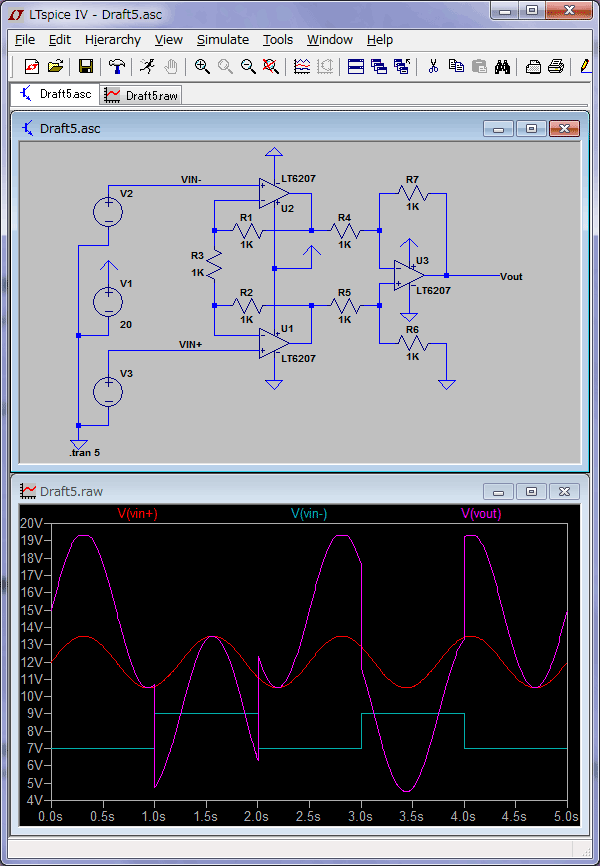Open the Simulate menu

click(x=223, y=40)
